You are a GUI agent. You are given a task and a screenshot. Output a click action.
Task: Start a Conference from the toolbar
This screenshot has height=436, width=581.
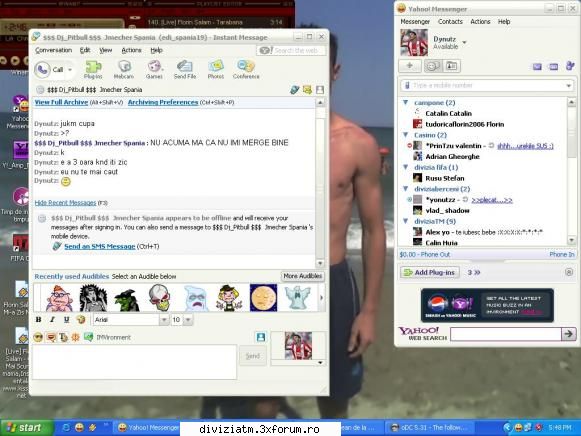click(246, 70)
